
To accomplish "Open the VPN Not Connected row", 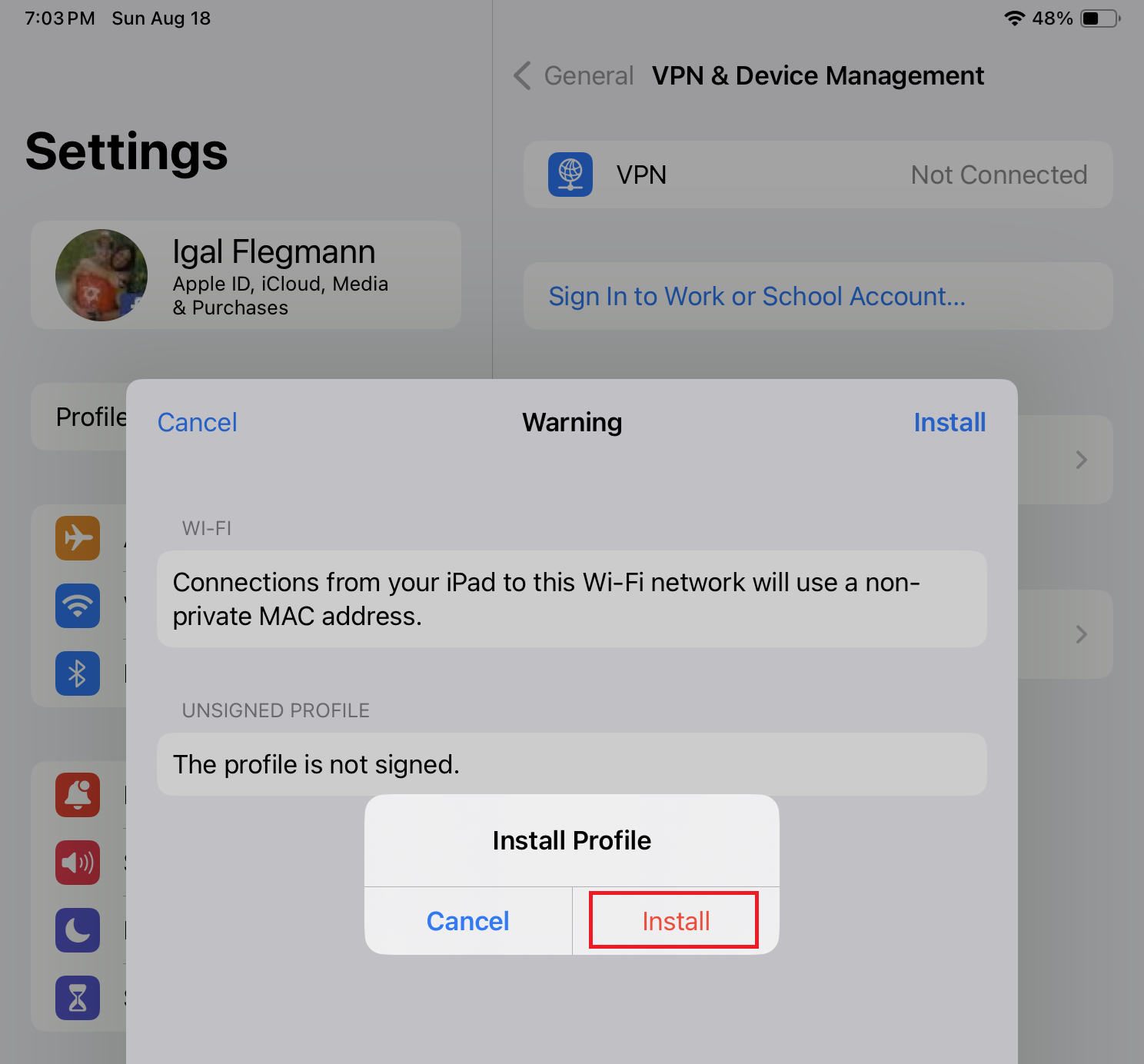I will tap(818, 175).
